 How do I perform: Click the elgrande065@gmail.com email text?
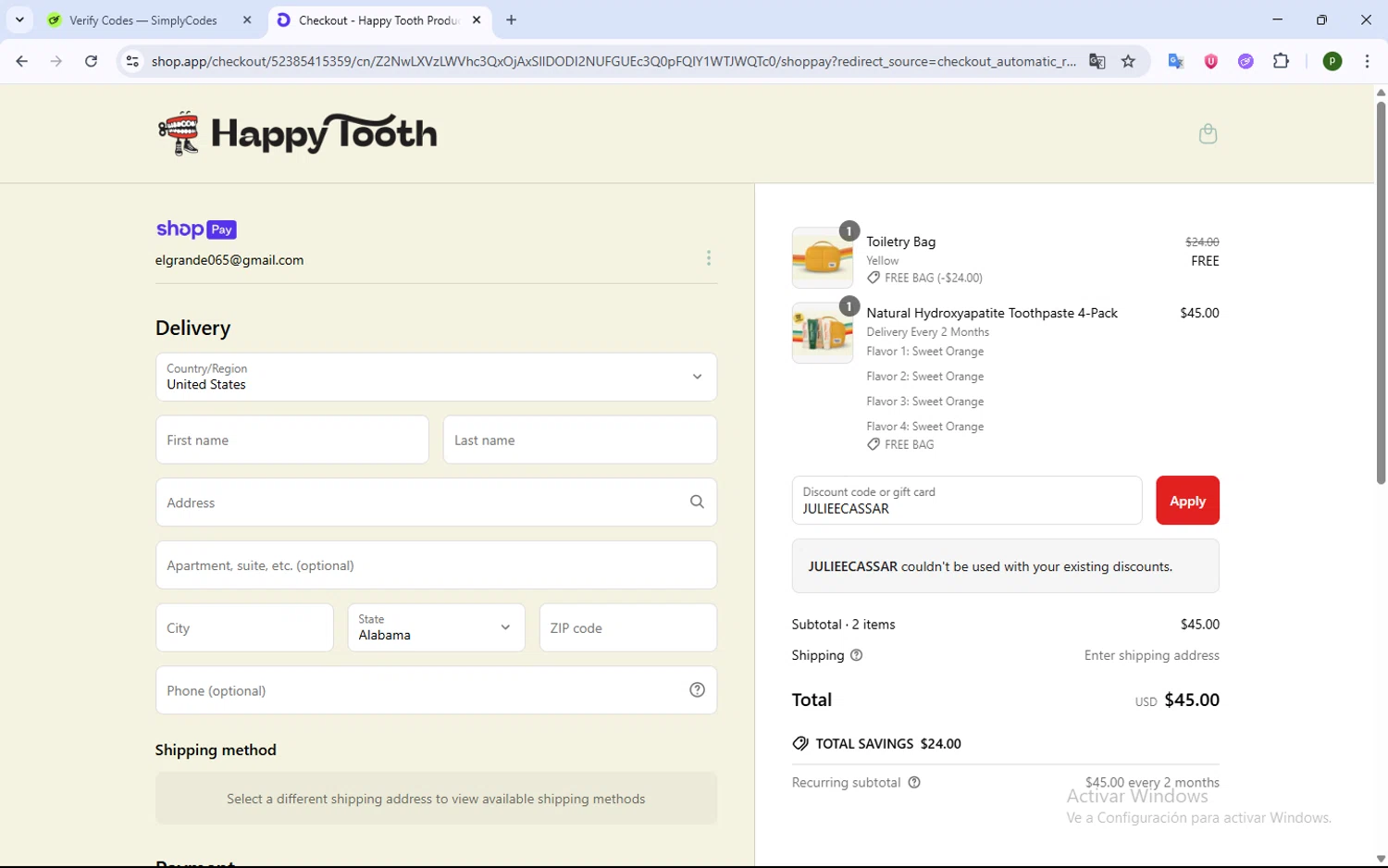click(x=229, y=260)
